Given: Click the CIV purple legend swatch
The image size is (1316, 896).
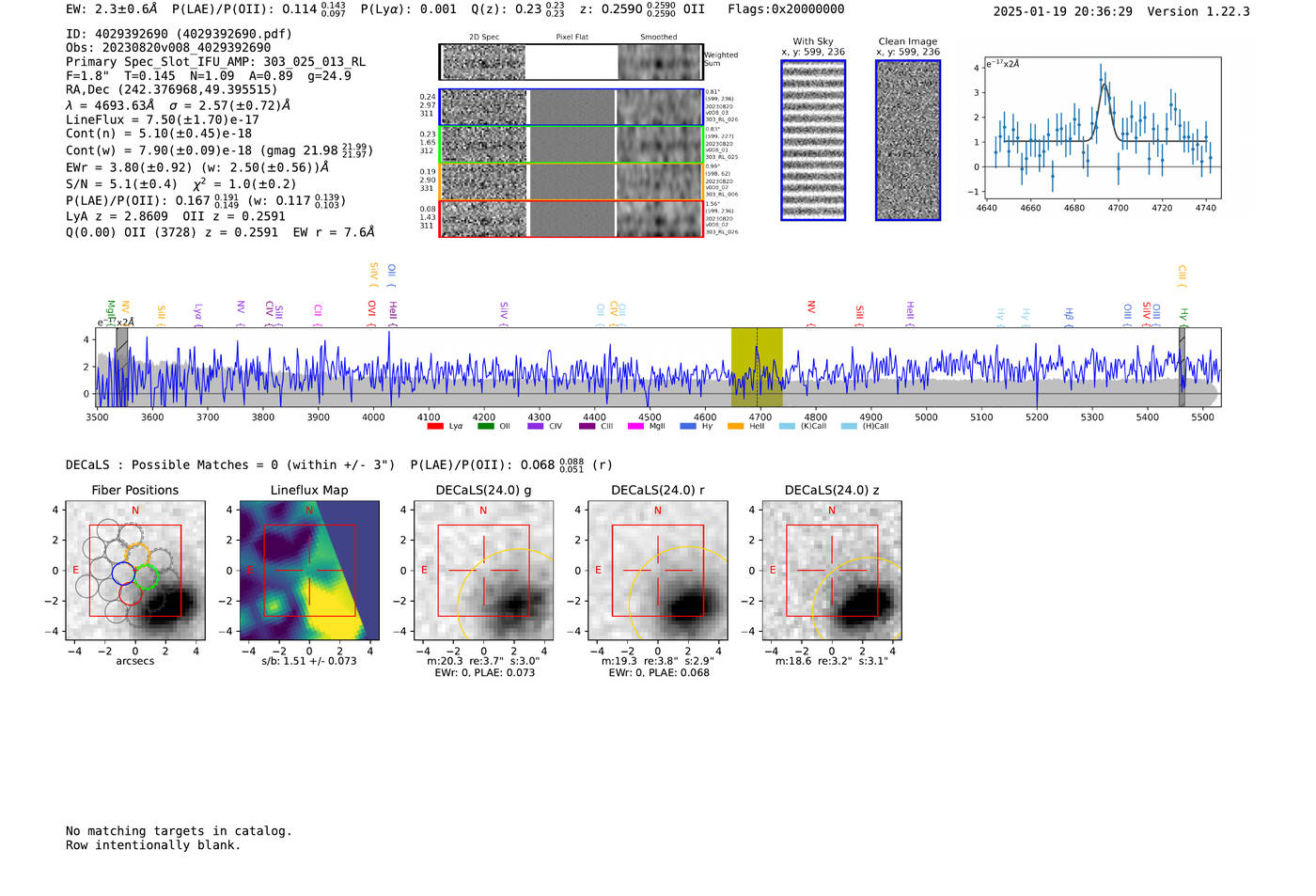Looking at the screenshot, I should [536, 426].
